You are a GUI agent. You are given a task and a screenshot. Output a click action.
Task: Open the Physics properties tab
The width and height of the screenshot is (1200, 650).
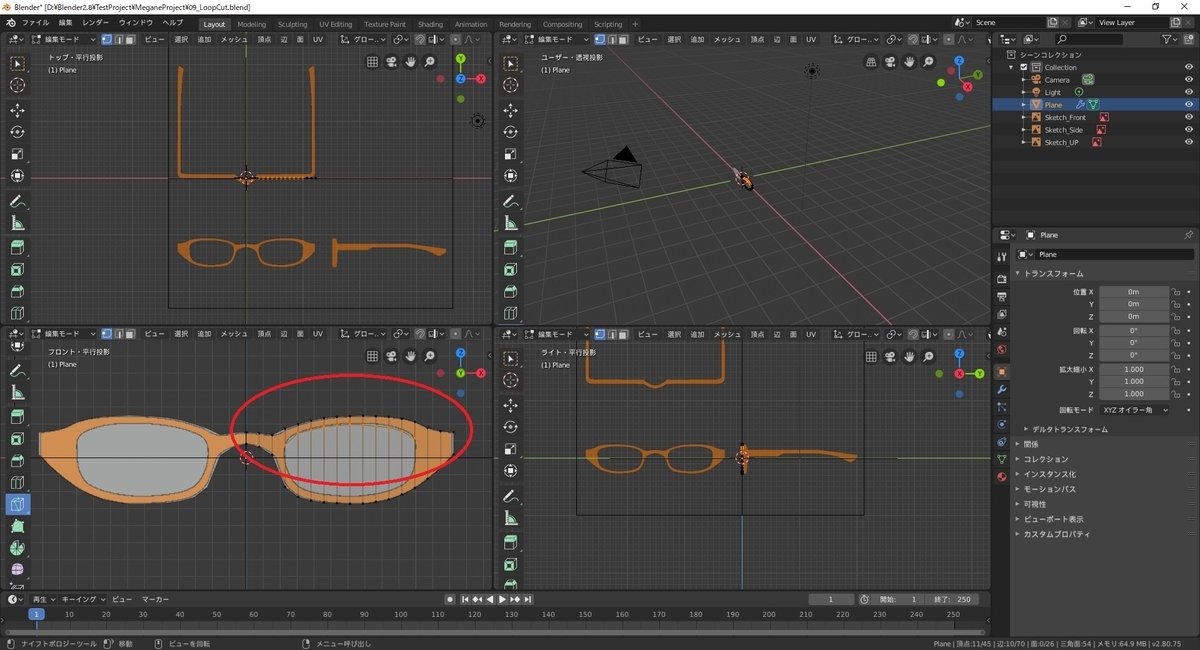tap(1002, 424)
